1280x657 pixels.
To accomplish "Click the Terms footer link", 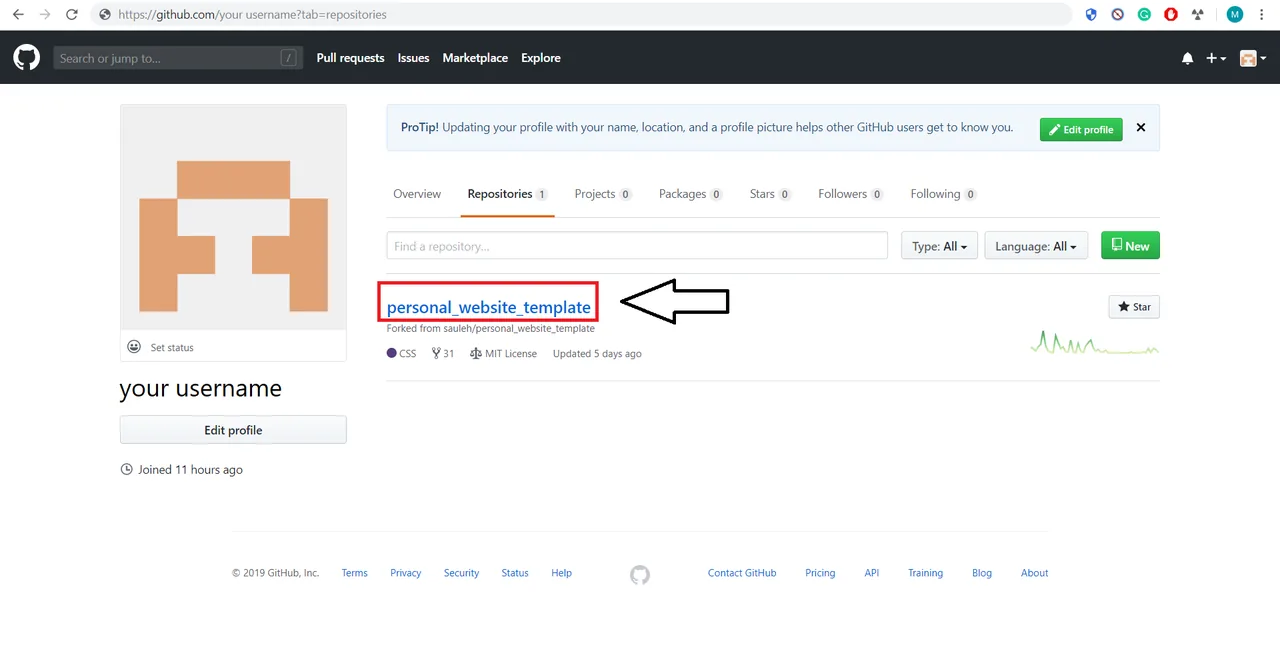I will click(355, 573).
